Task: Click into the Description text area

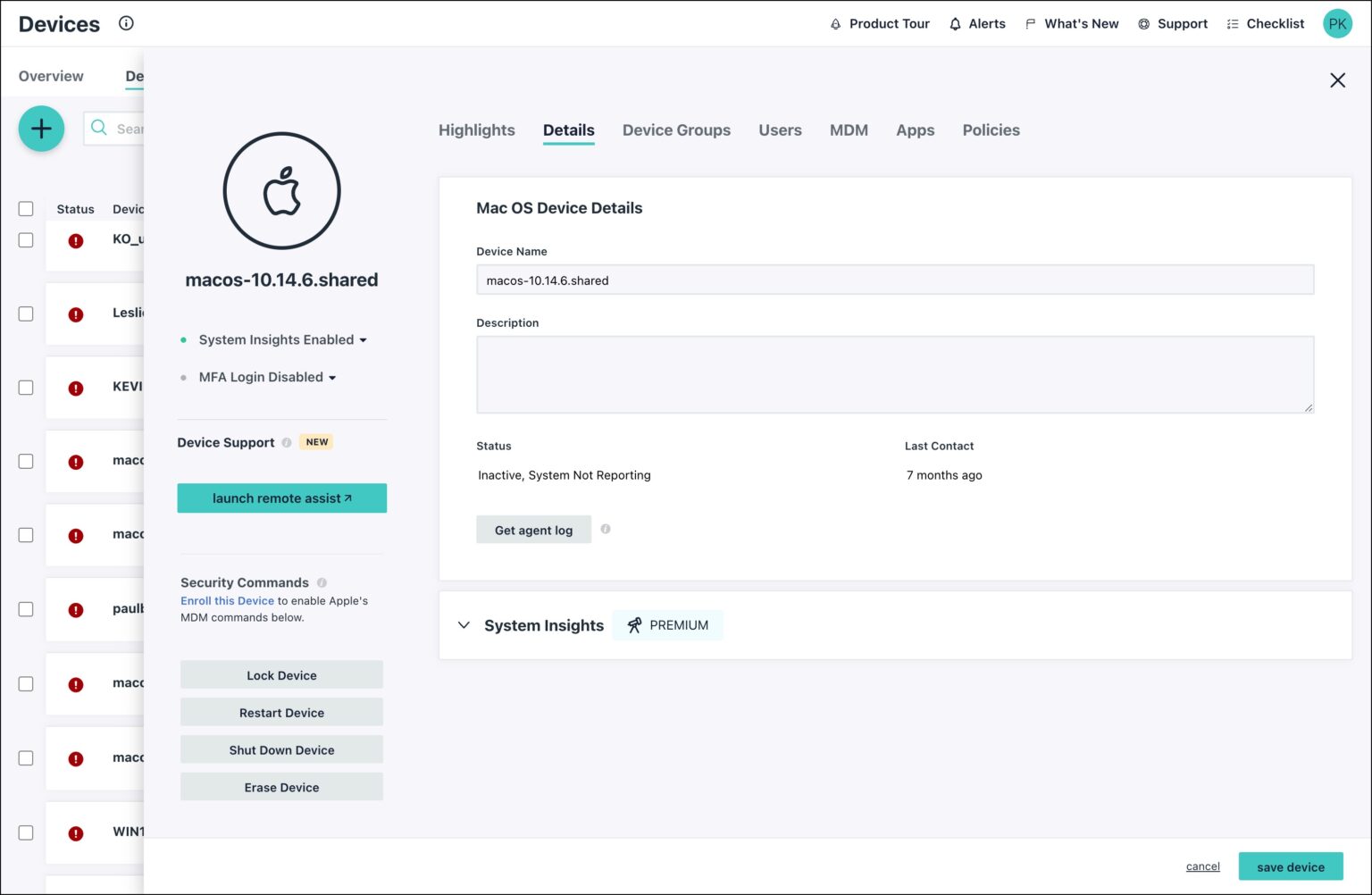Action: [894, 374]
